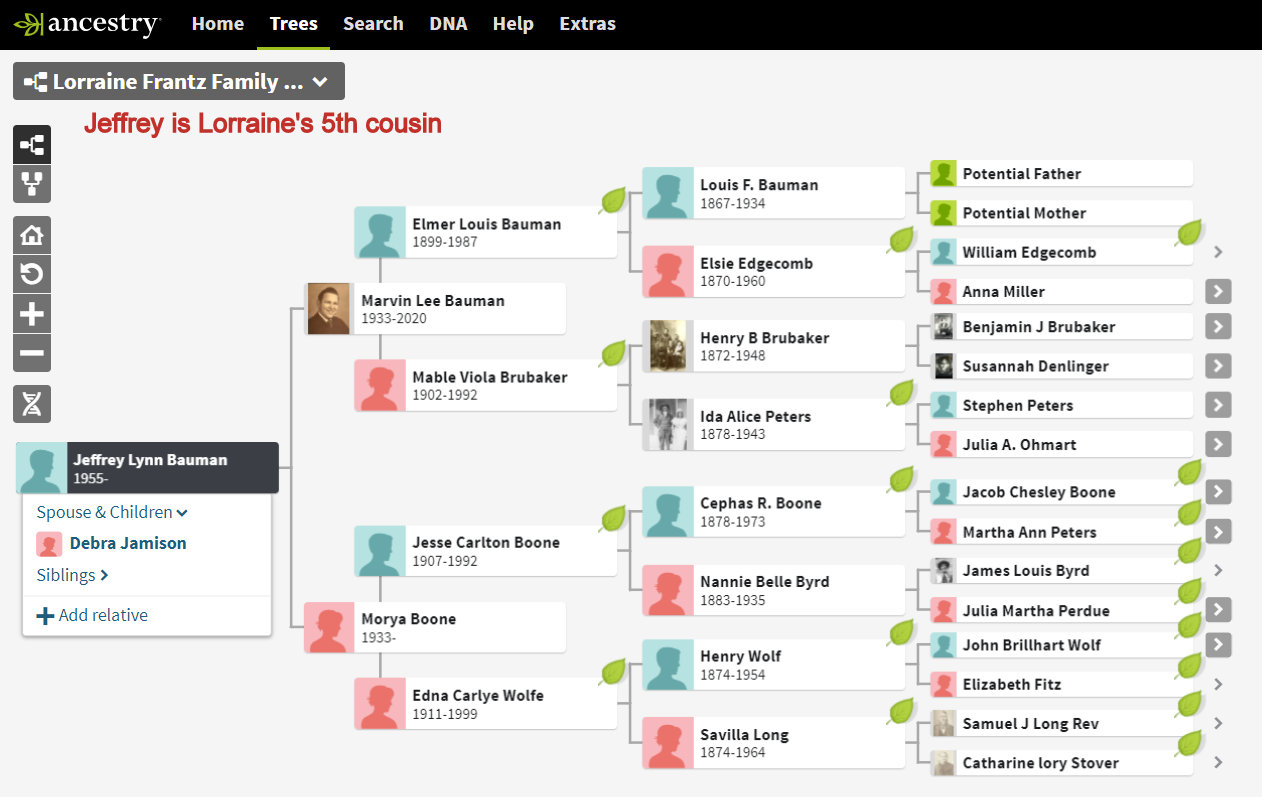Open the DNA menu in the top bar
Image resolution: width=1262 pixels, height=797 pixels.
(x=448, y=24)
